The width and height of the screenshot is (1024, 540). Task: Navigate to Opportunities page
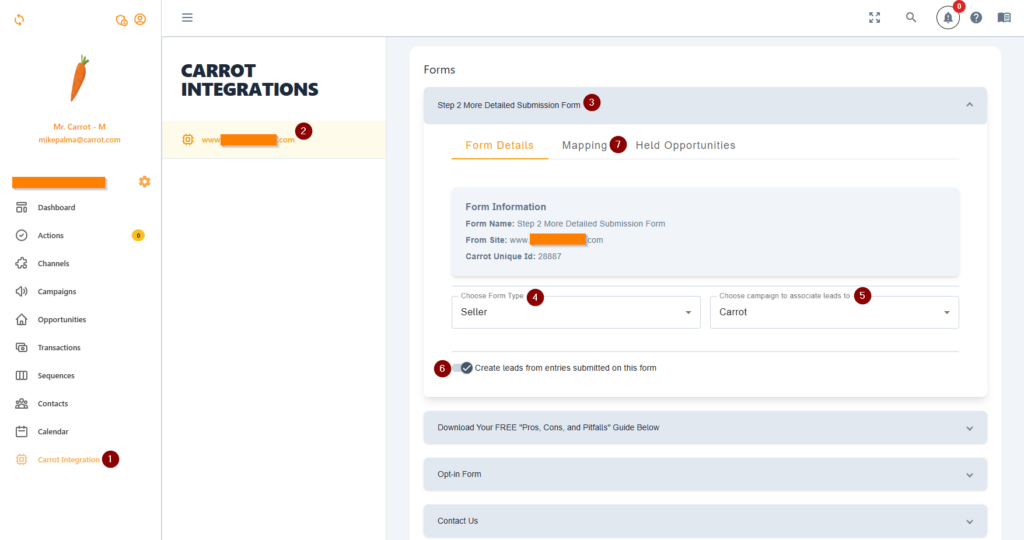point(61,320)
